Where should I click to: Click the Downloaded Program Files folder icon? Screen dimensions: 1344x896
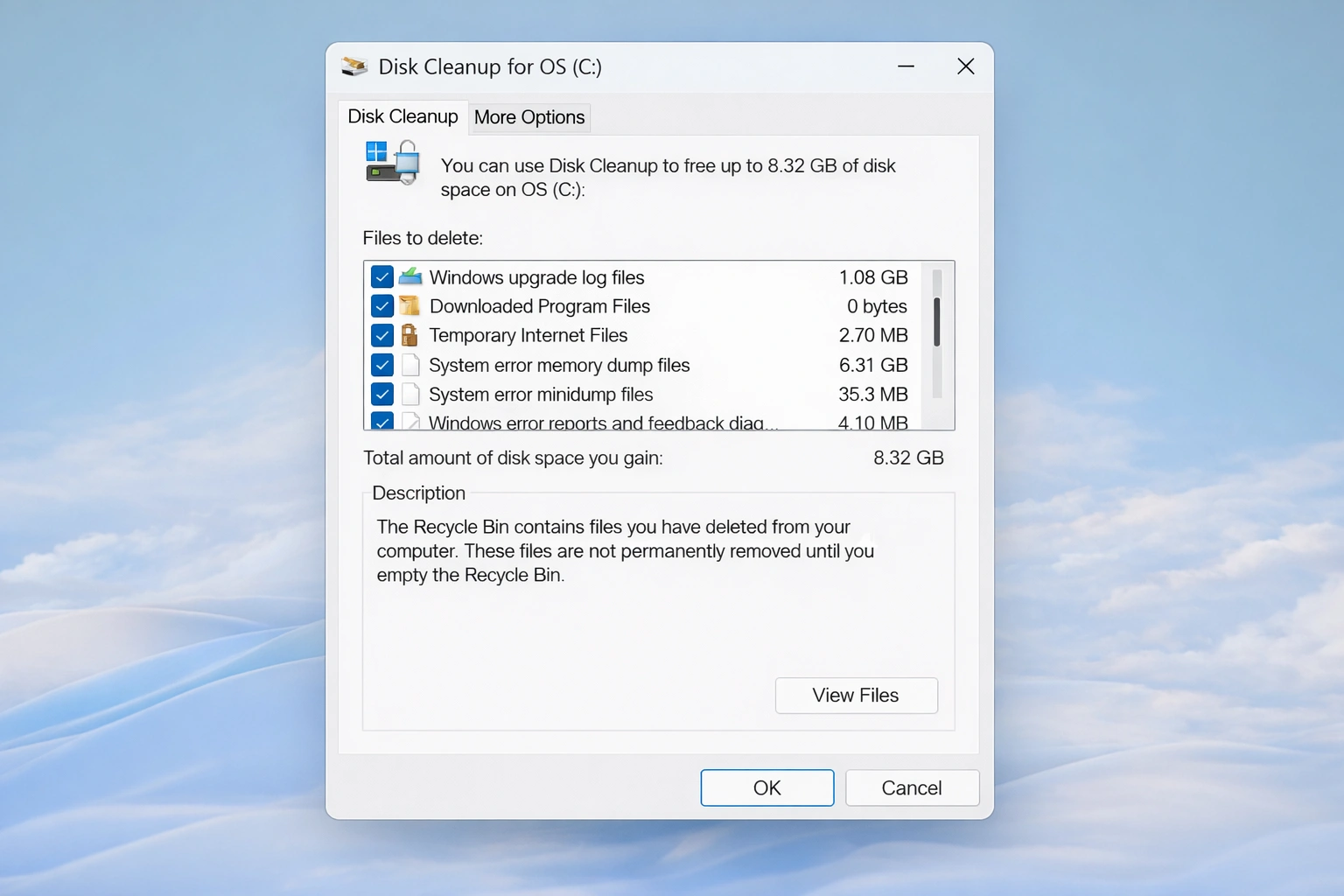coord(411,306)
